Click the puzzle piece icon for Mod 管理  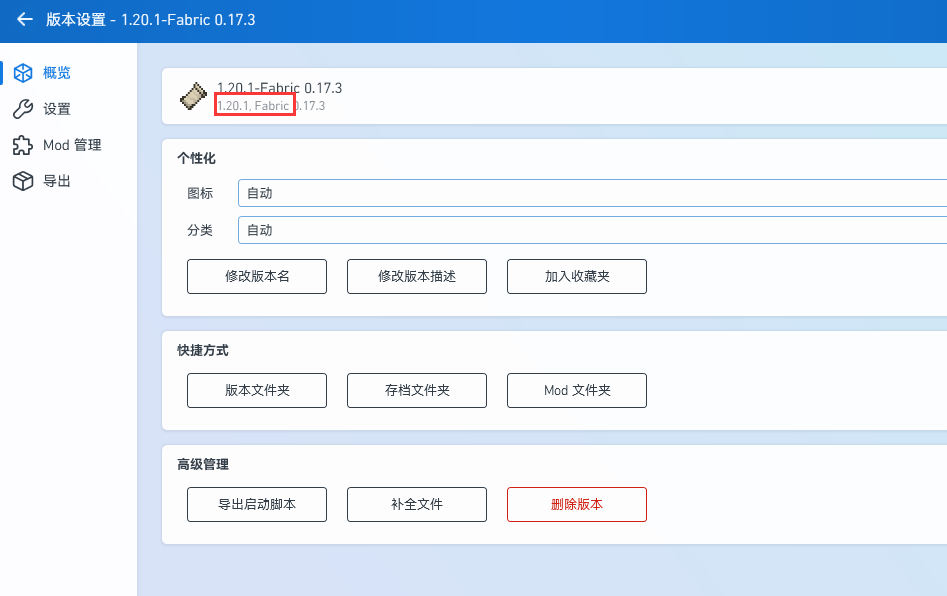point(22,145)
